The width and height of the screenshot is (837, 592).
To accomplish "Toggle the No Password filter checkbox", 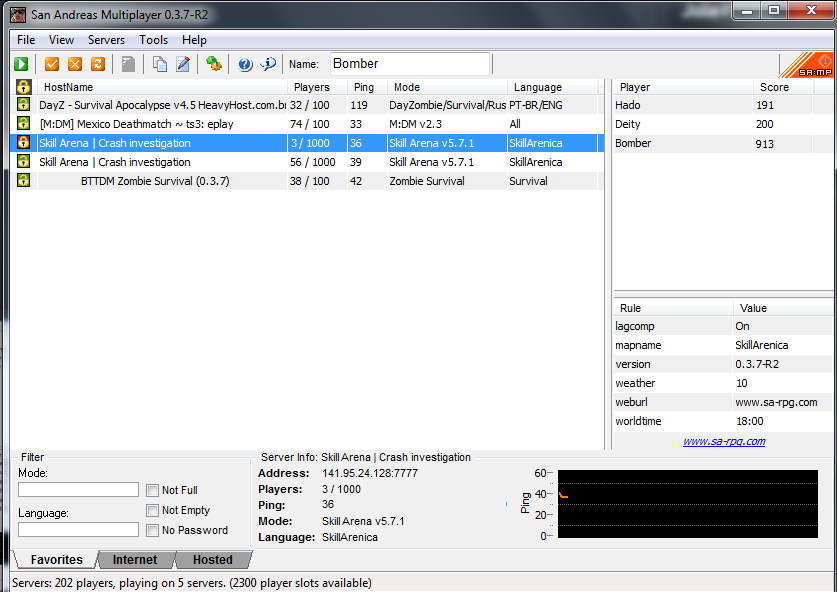I will [x=152, y=530].
